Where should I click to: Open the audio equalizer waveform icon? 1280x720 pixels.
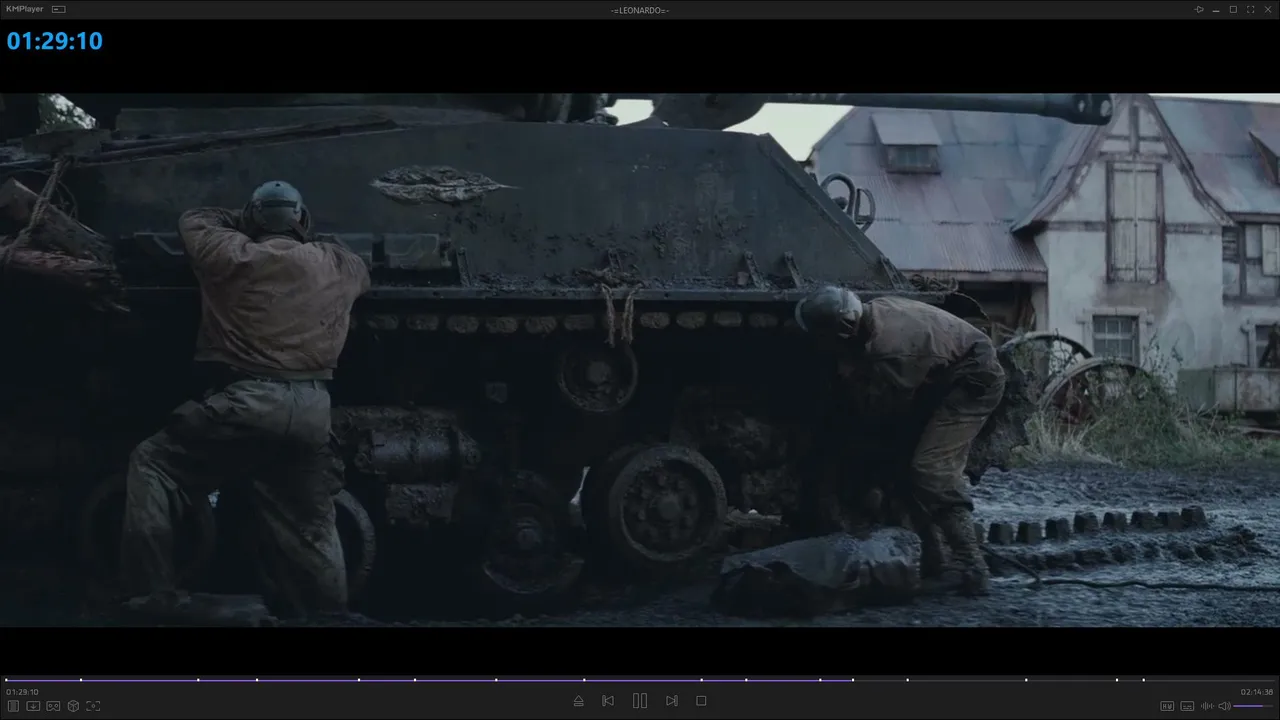click(x=1206, y=706)
